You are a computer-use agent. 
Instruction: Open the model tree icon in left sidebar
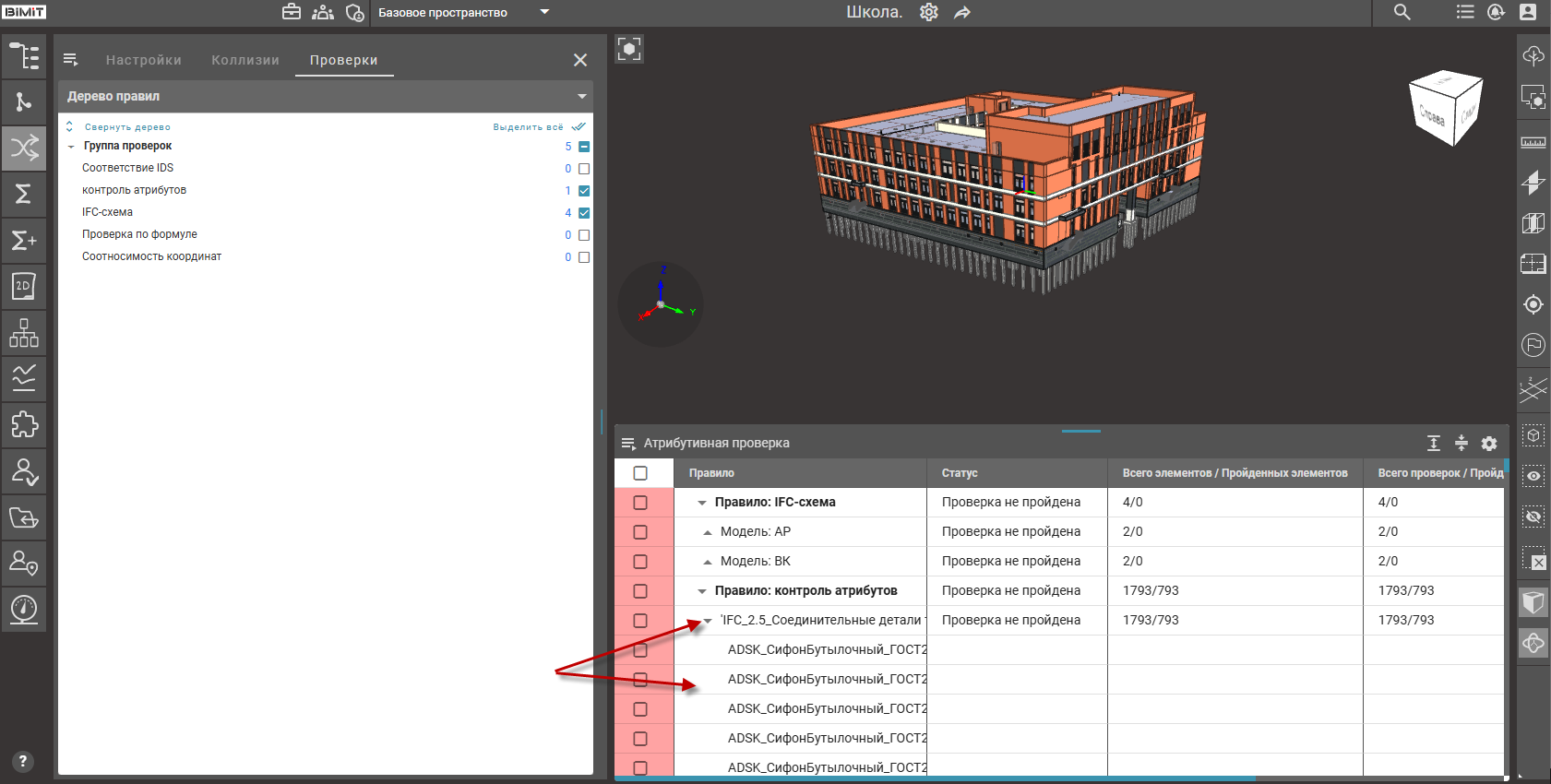tap(24, 56)
